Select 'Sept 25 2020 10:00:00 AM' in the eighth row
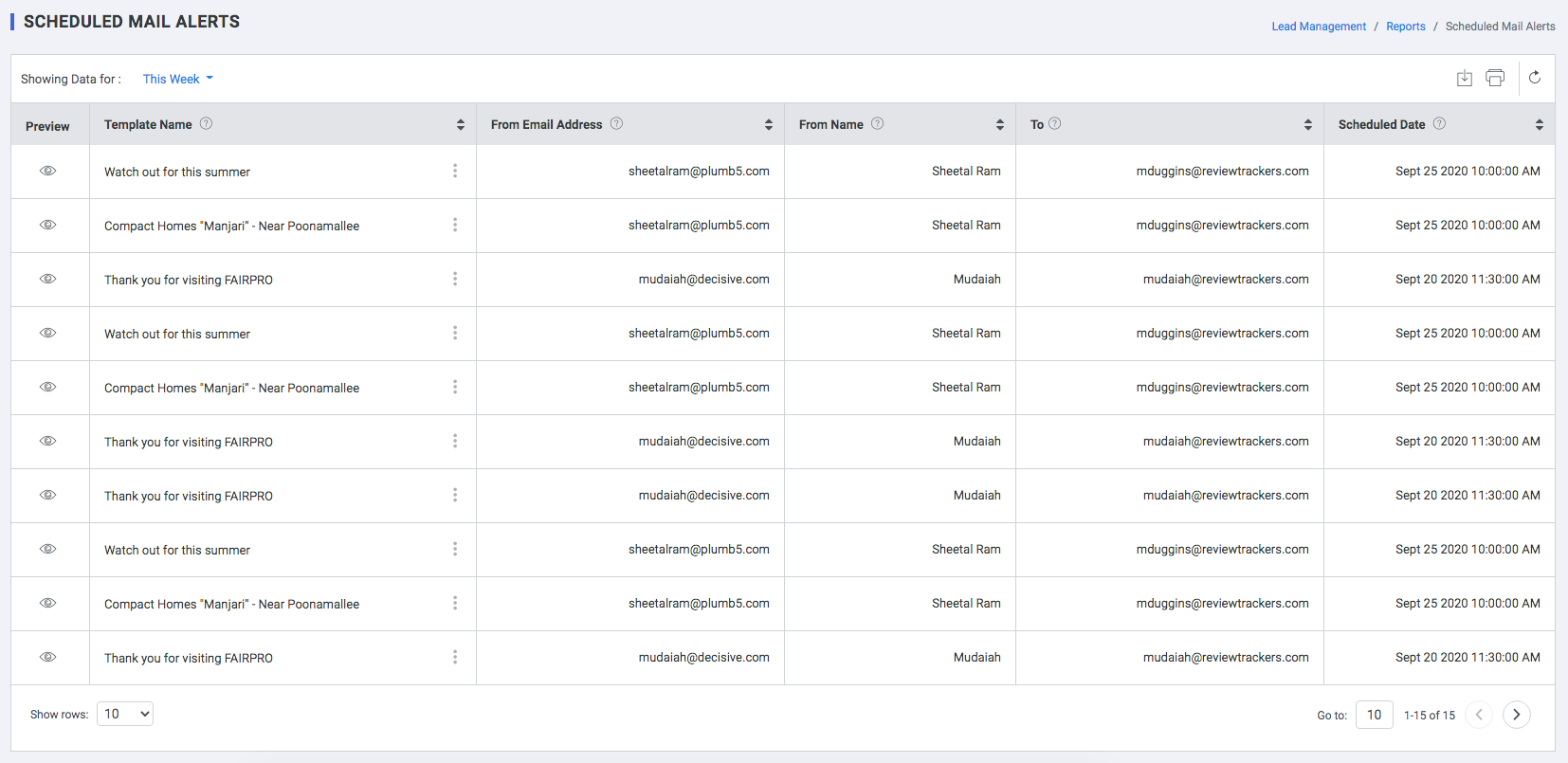Image resolution: width=1568 pixels, height=763 pixels. [x=1468, y=550]
